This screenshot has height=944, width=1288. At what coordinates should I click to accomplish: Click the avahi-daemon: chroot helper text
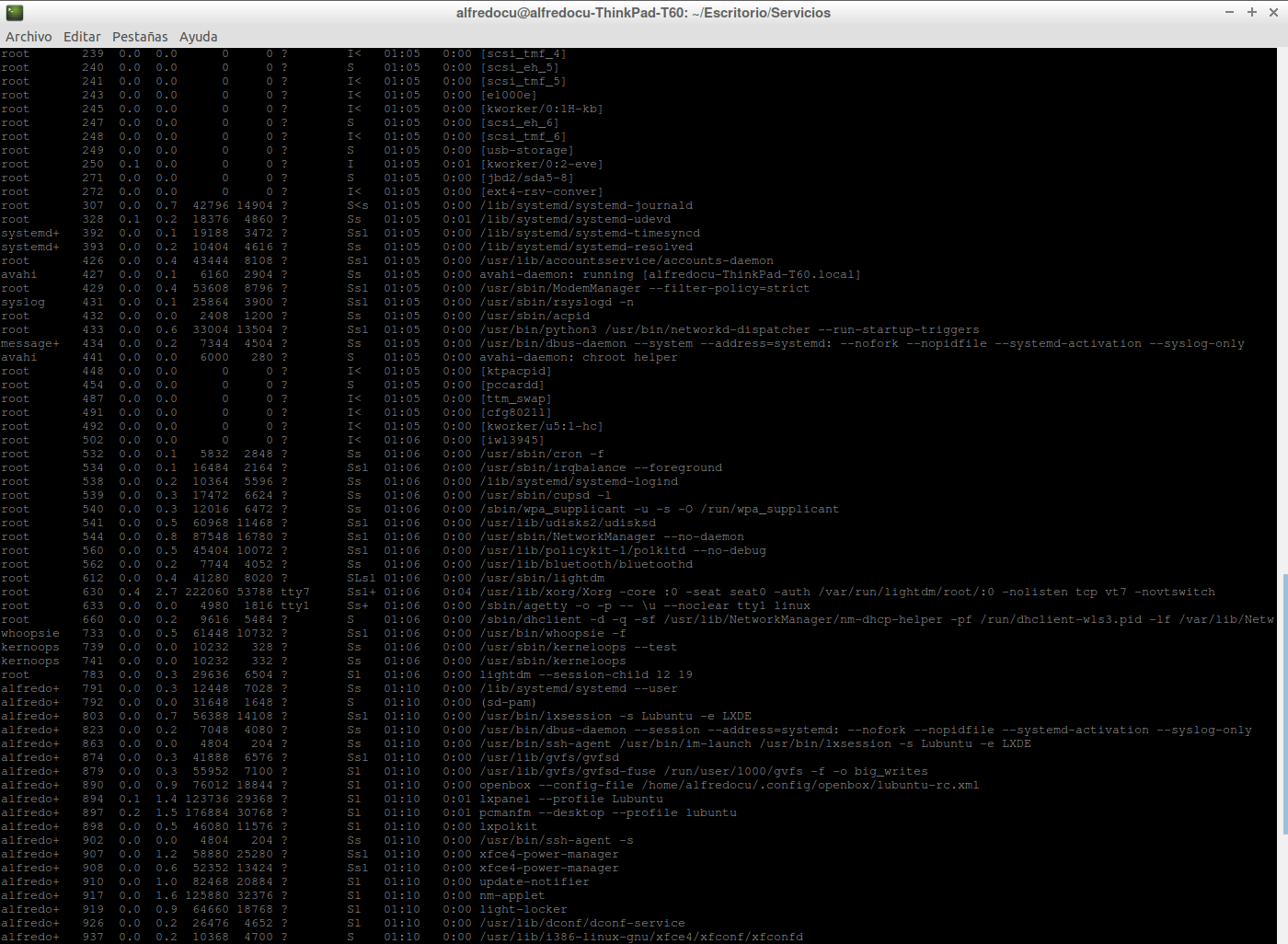[579, 358]
